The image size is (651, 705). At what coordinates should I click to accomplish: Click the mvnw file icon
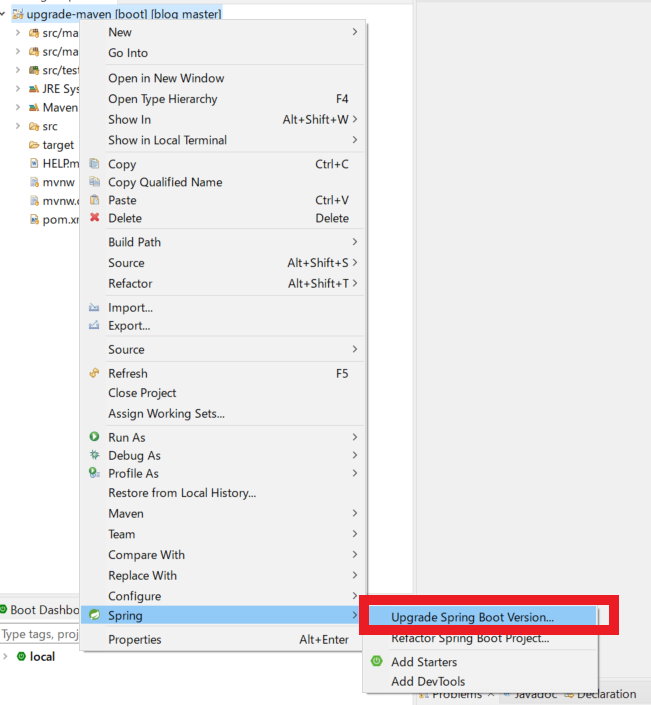tap(34, 182)
